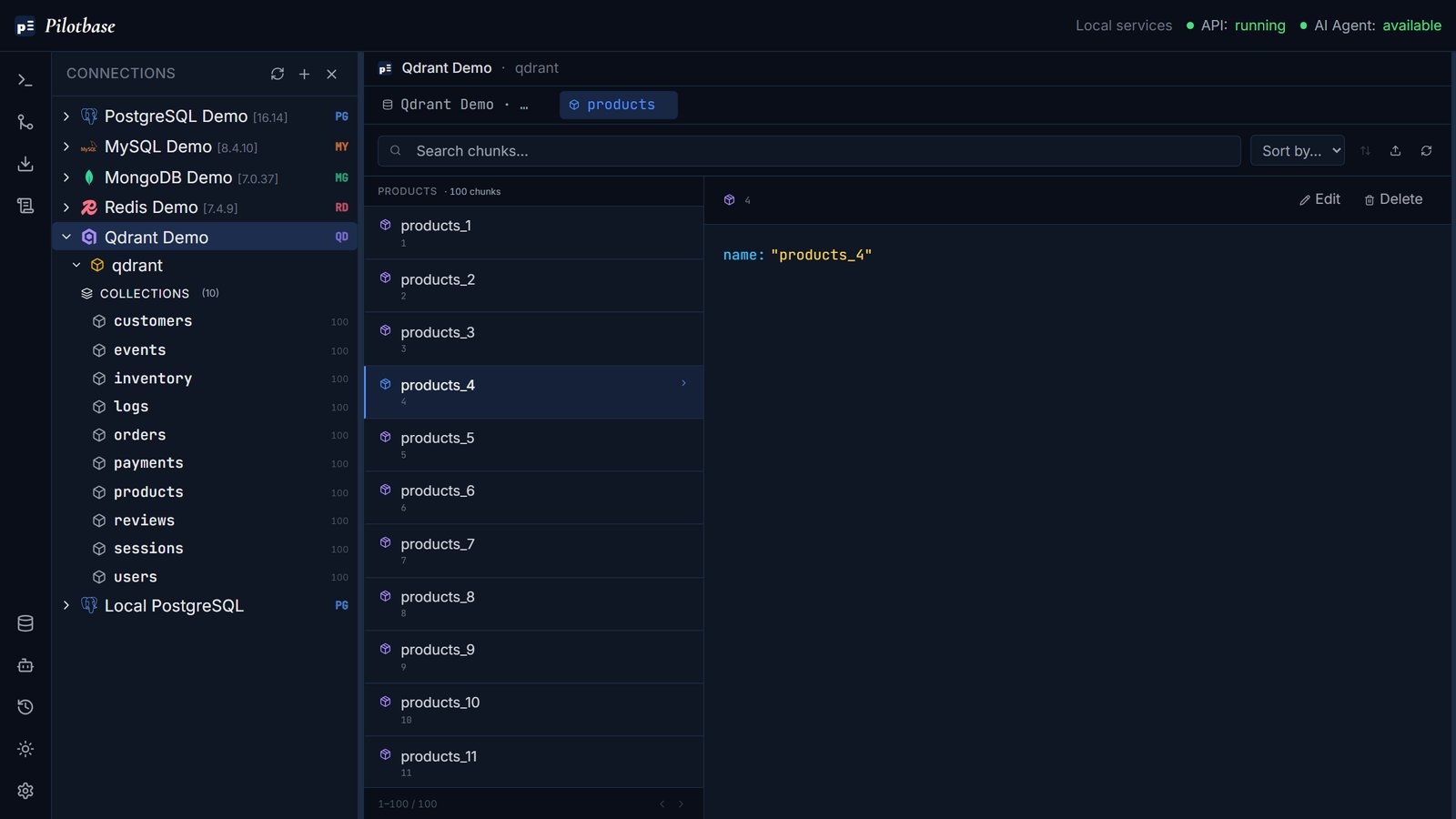Screen dimensions: 1456x819
Task: Open the query scripts icon in sidebar
Action: coord(25,206)
